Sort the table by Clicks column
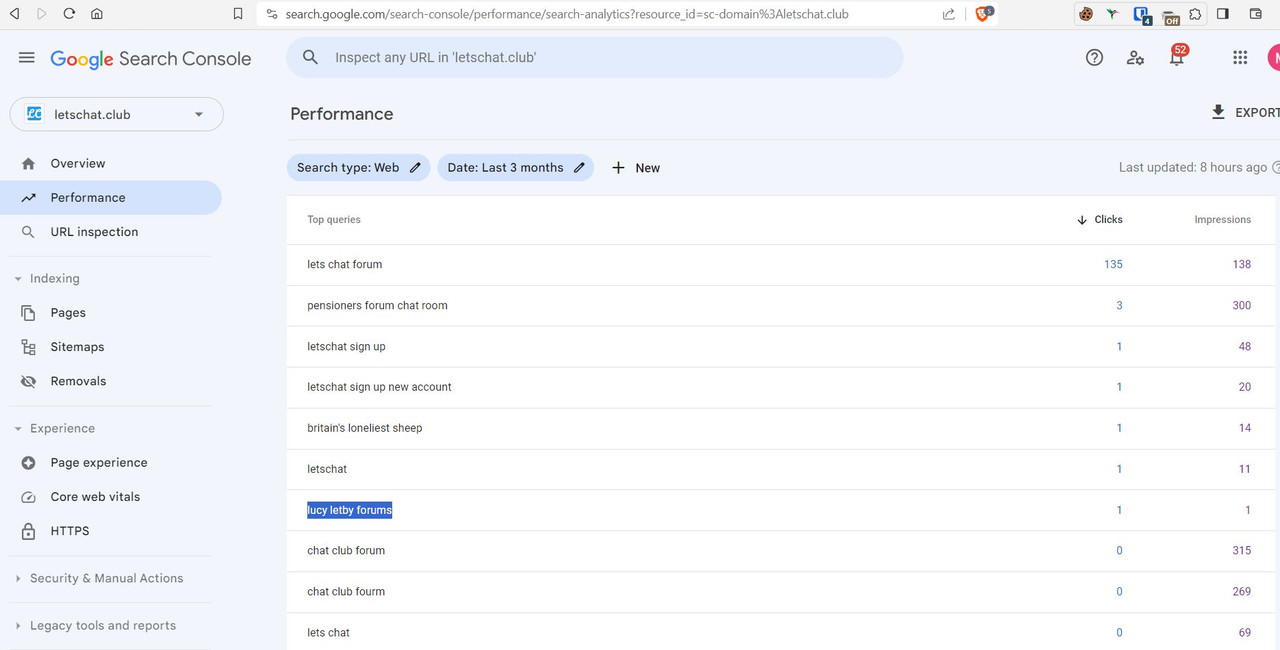Screen dimensions: 1280x650 pos(1100,219)
